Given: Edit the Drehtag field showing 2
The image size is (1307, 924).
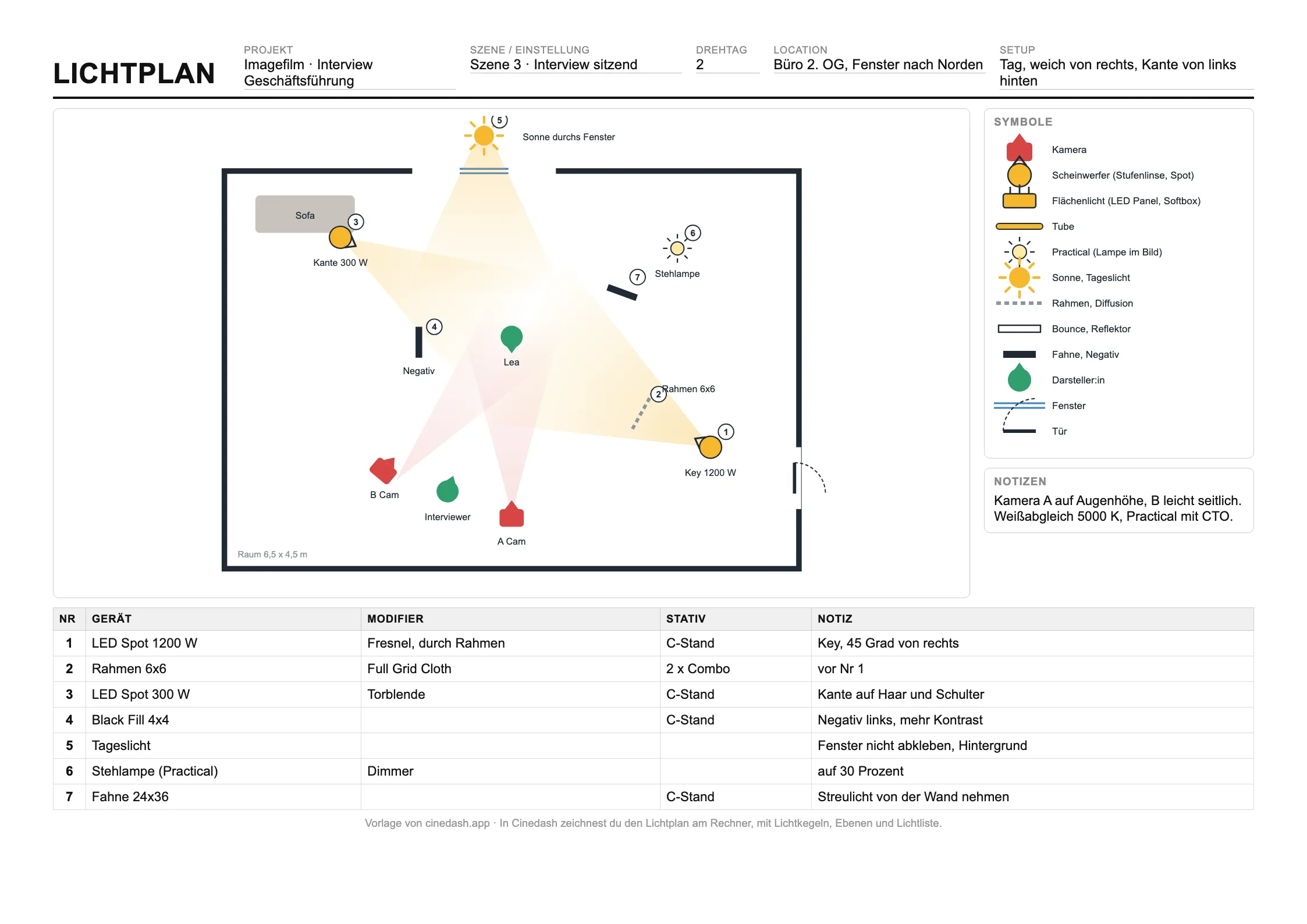Looking at the screenshot, I should [x=727, y=65].
